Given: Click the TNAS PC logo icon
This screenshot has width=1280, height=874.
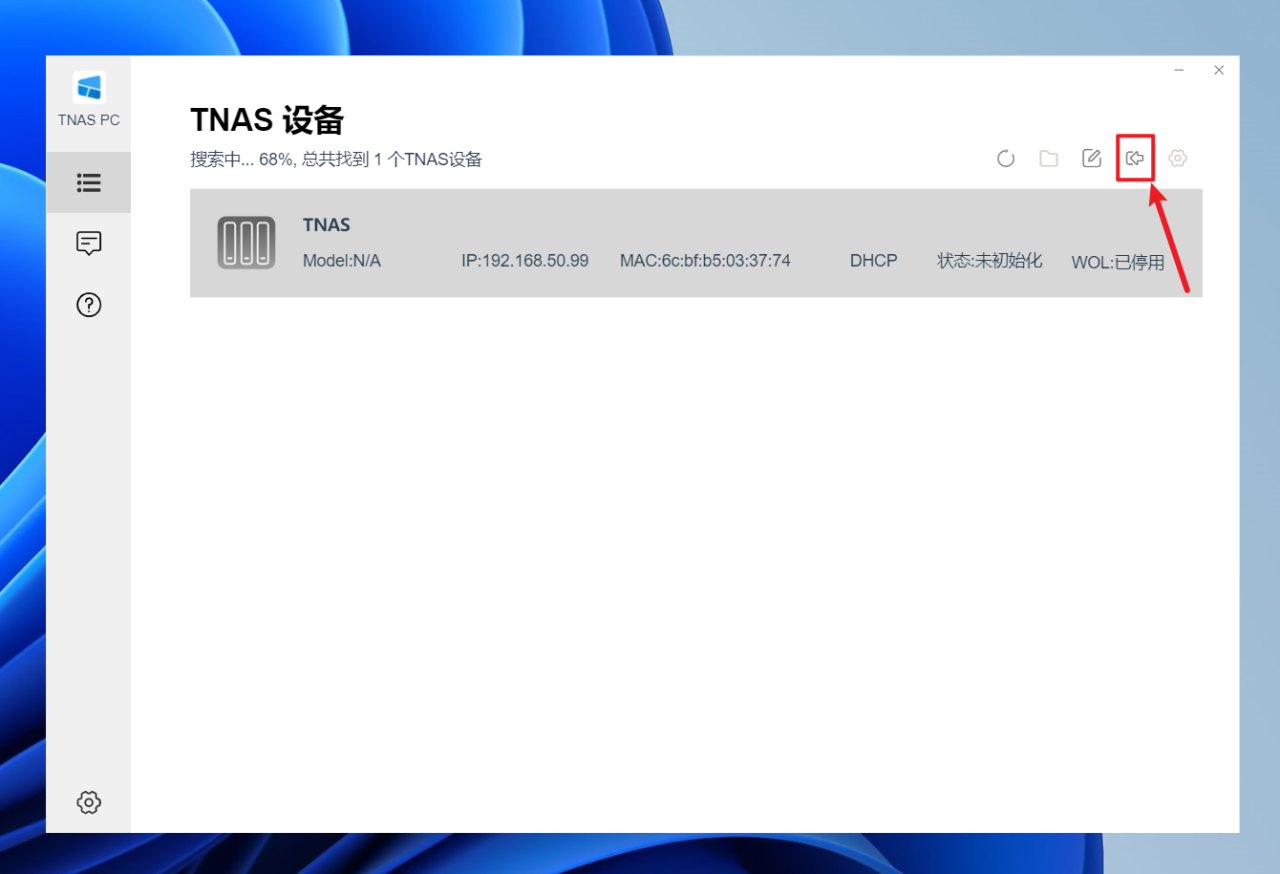Looking at the screenshot, I should click(x=89, y=88).
